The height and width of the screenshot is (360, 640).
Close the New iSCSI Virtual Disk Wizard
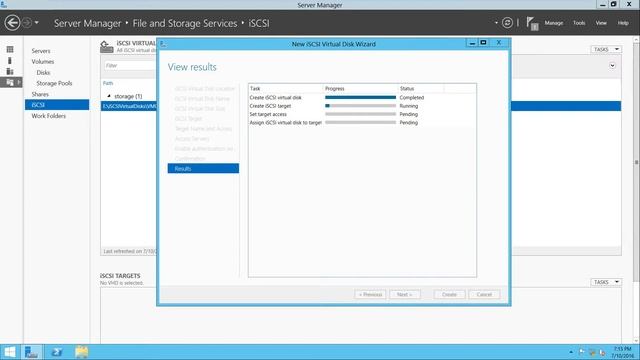[x=499, y=43]
